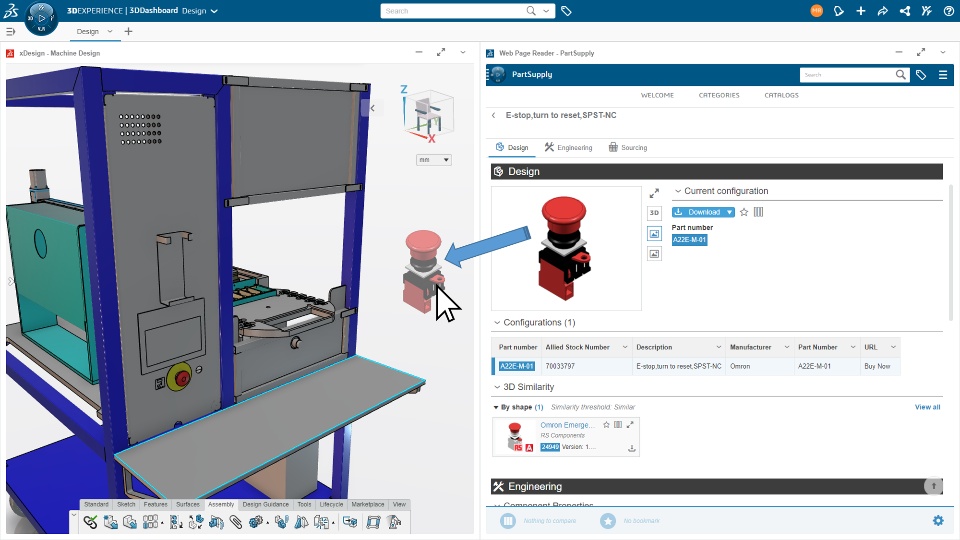Screen dimensions: 960x540
Task: Click the plus add icon in top bar
Action: [861, 11]
